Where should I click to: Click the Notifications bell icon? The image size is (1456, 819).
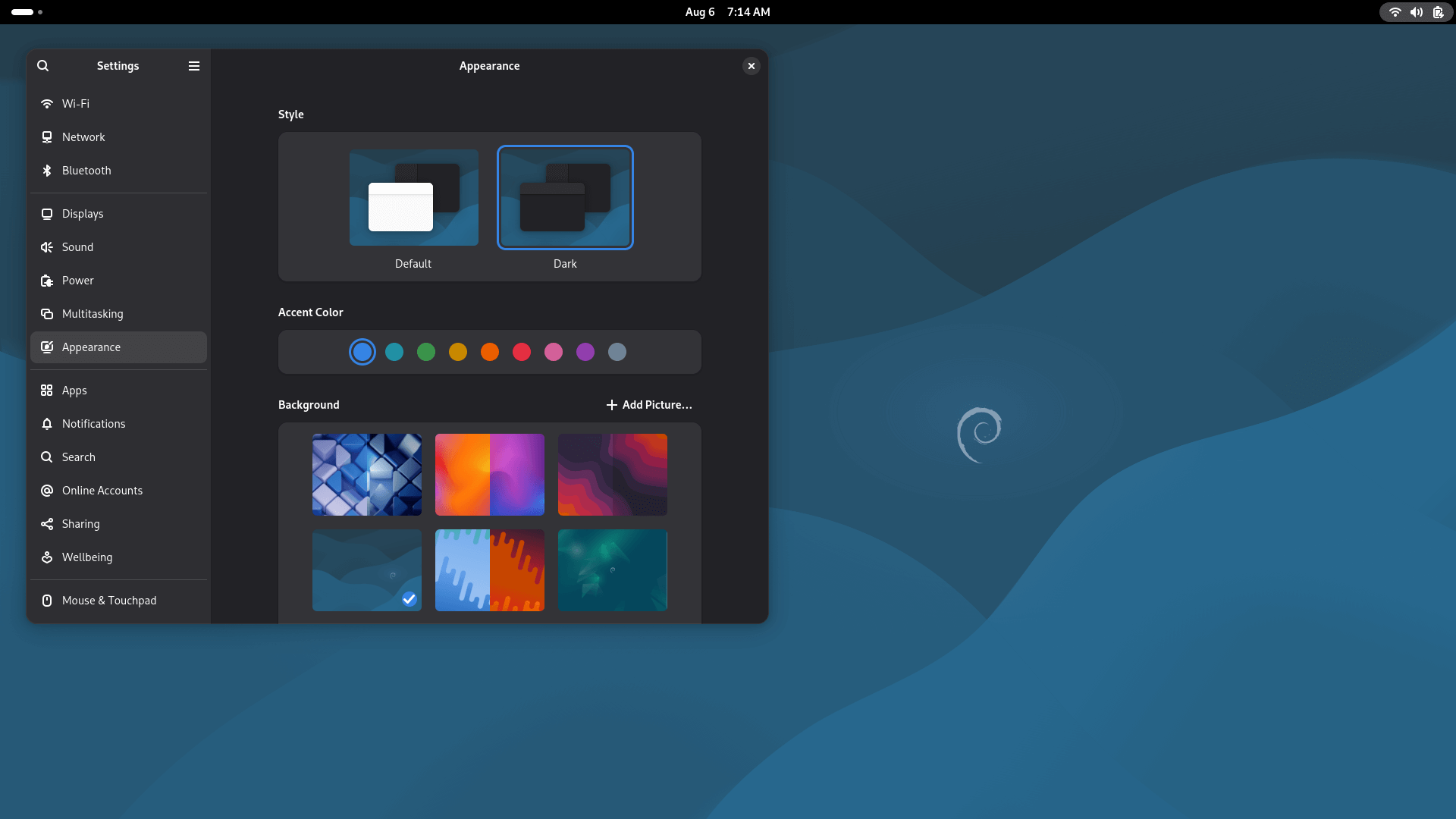(47, 424)
